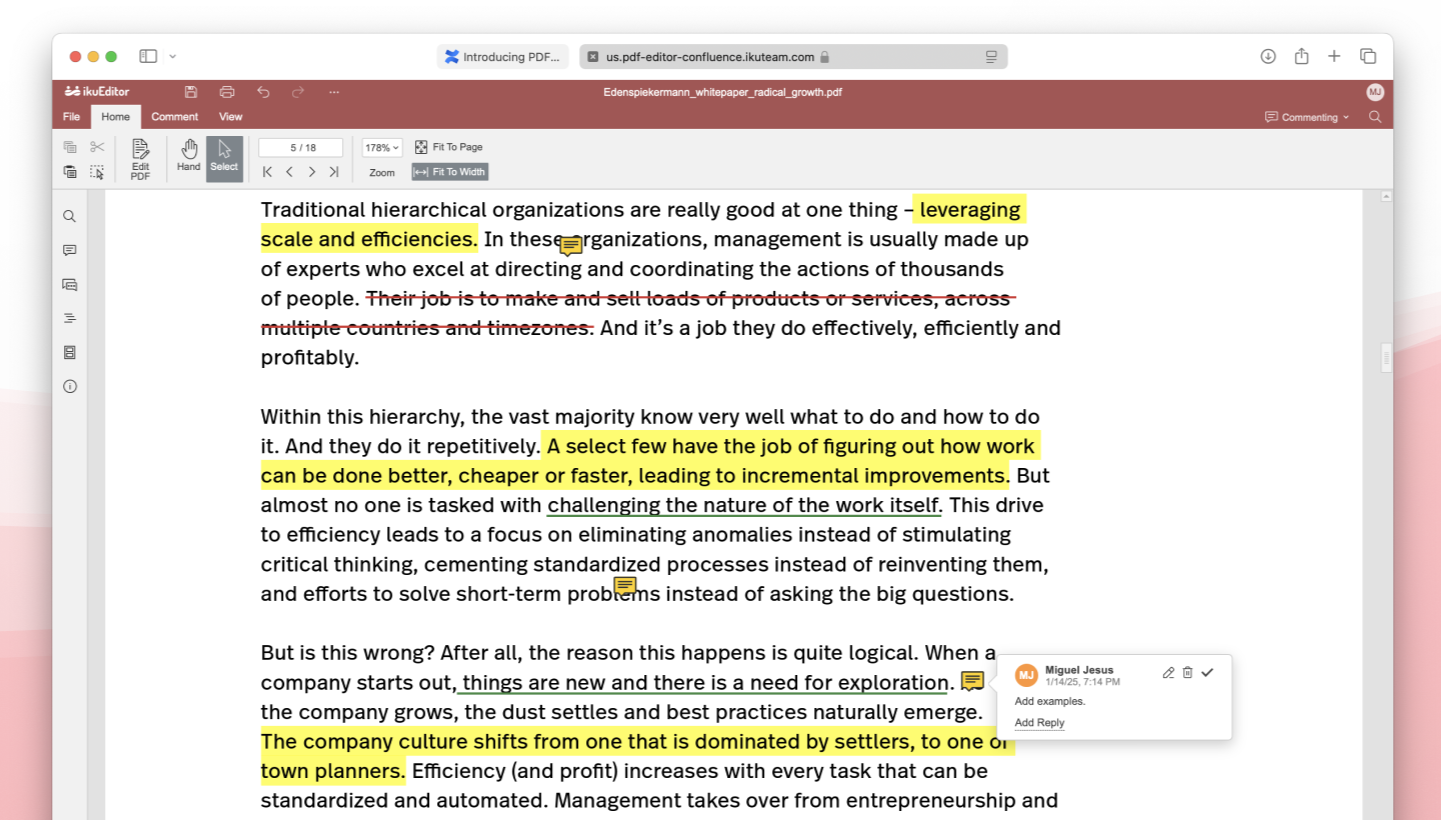Choose Fit To Page
Screen dimensions: 1441x820
(x=449, y=147)
